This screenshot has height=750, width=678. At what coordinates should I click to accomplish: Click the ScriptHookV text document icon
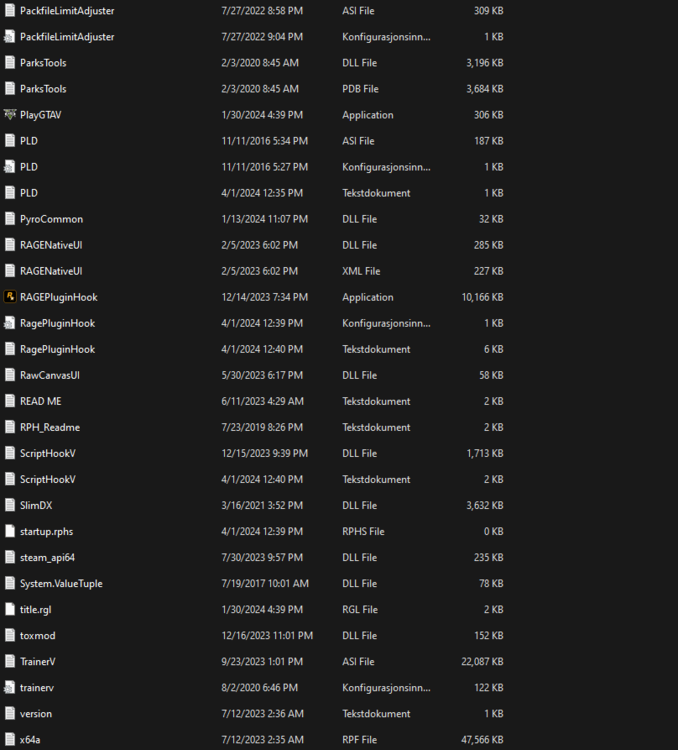click(x=10, y=479)
